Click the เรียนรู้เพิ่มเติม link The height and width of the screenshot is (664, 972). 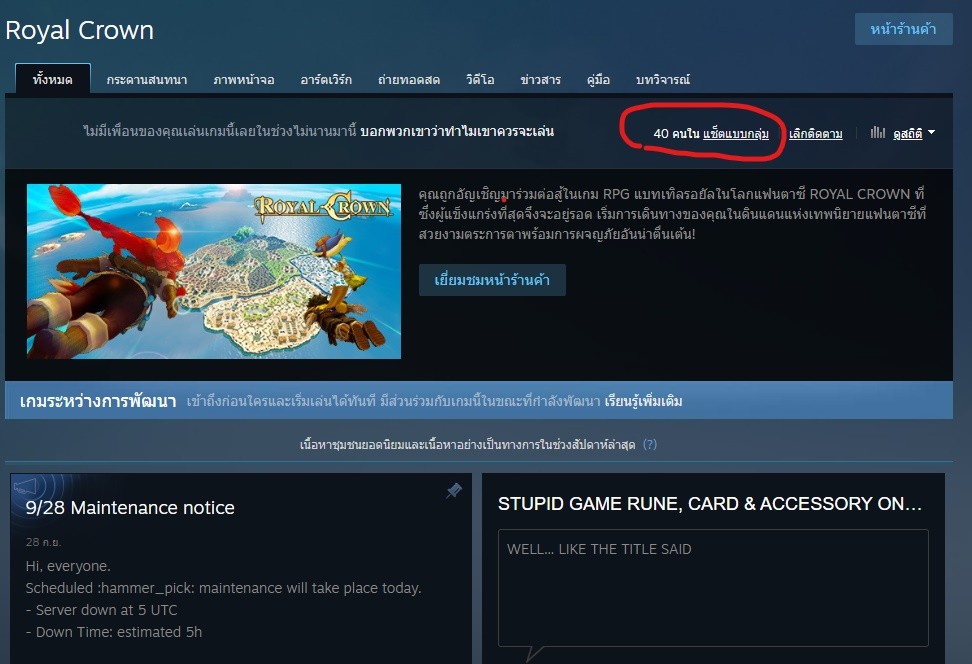tap(643, 401)
